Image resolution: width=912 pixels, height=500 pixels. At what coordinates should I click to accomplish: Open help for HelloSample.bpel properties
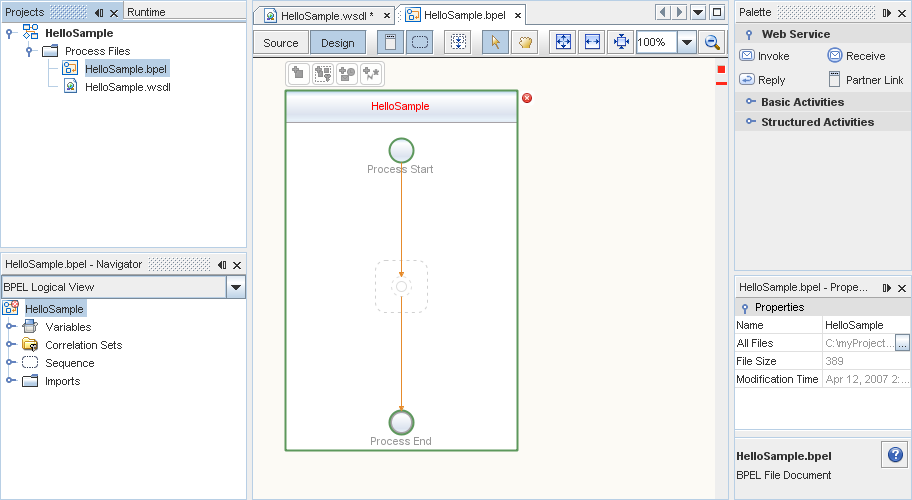point(894,455)
